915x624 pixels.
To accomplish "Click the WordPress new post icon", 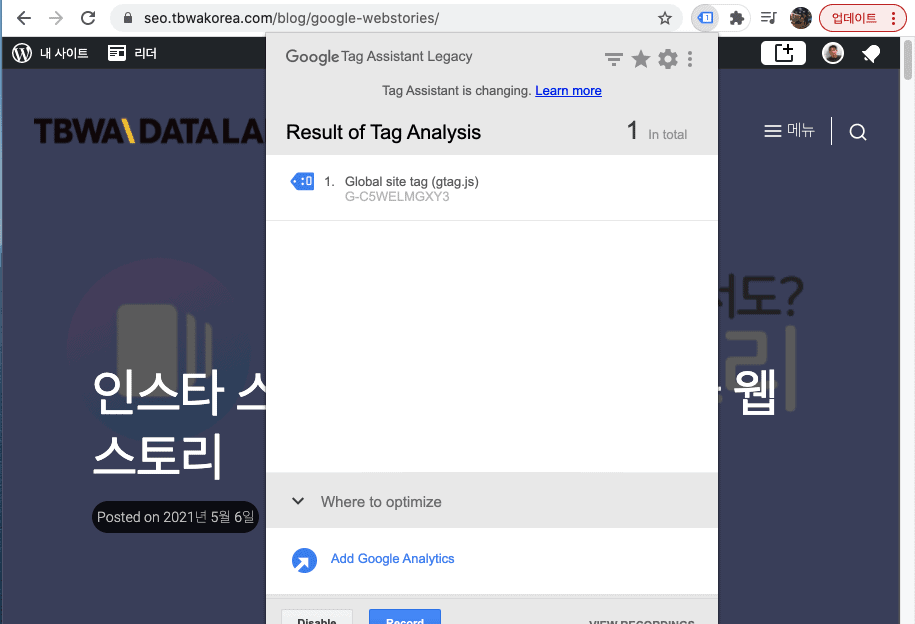I will [783, 53].
